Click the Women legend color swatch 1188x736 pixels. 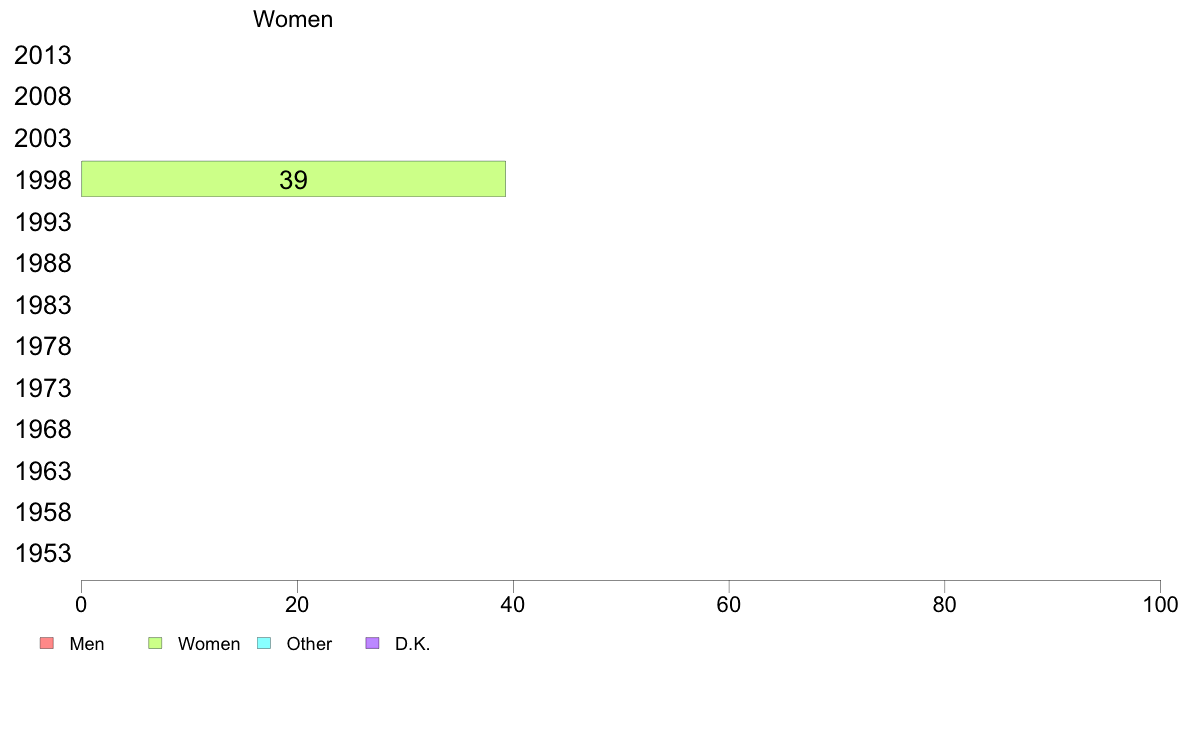point(155,643)
